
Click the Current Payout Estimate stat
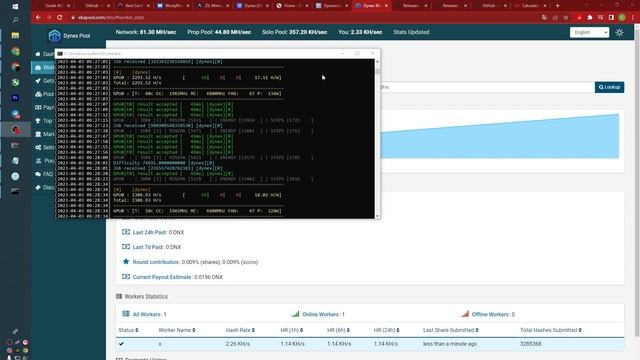tap(173, 277)
